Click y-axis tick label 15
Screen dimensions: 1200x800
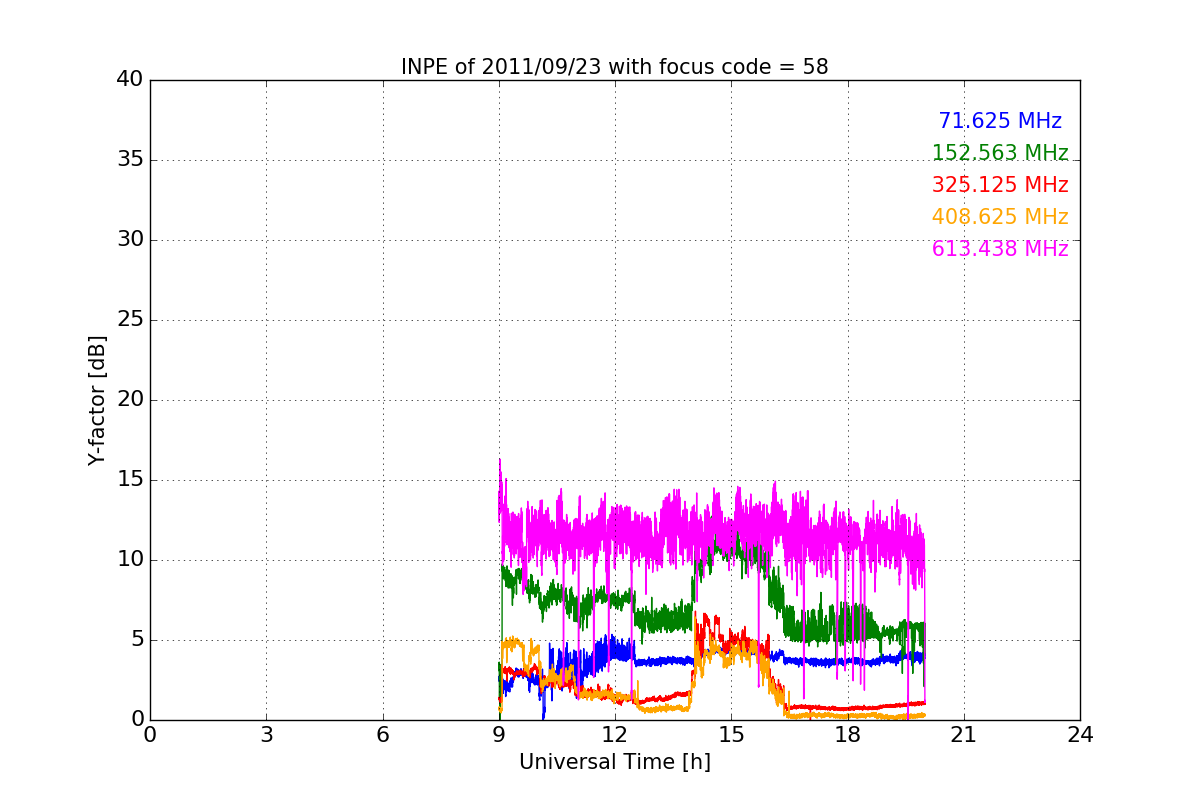[130, 480]
